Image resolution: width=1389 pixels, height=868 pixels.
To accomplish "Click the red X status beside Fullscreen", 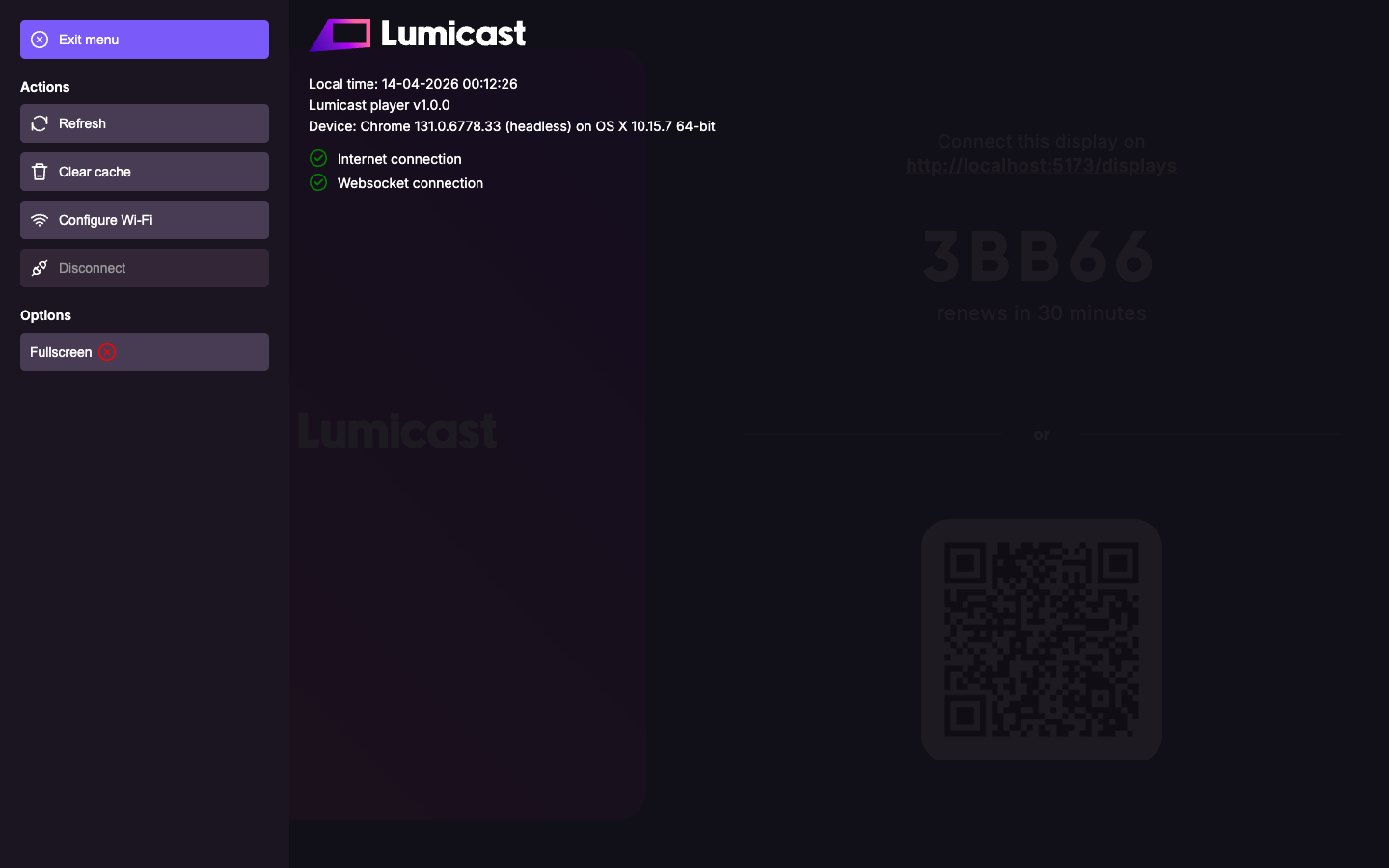I will [x=107, y=352].
